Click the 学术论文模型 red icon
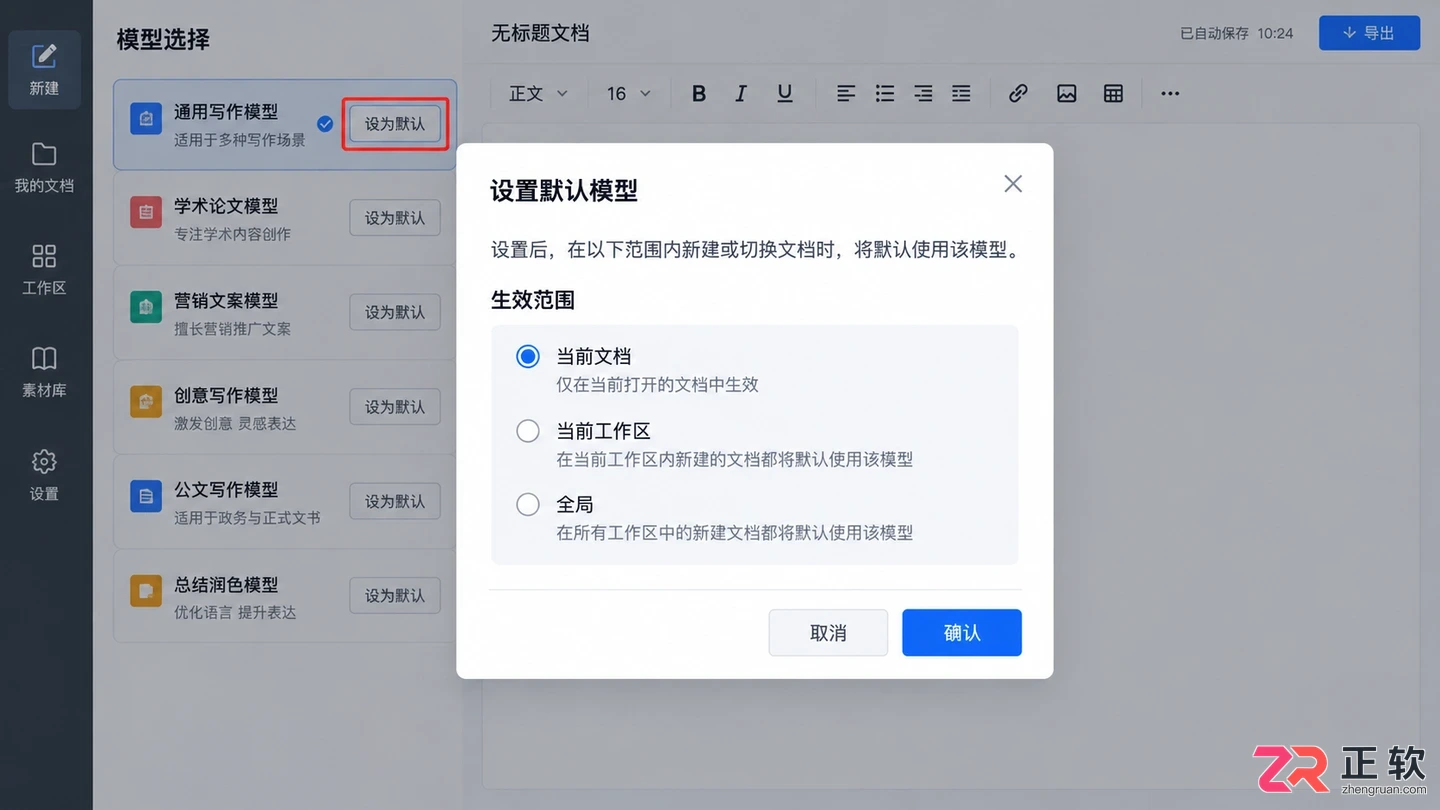This screenshot has height=810, width=1440. point(146,212)
